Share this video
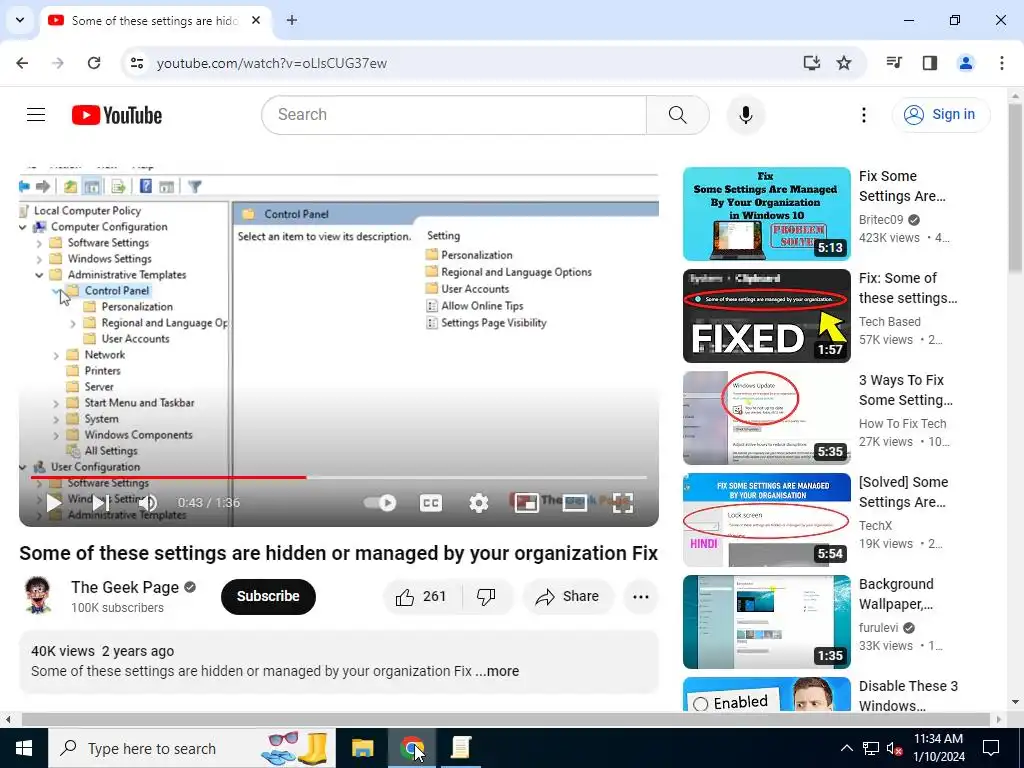The width and height of the screenshot is (1024, 768). coord(567,597)
